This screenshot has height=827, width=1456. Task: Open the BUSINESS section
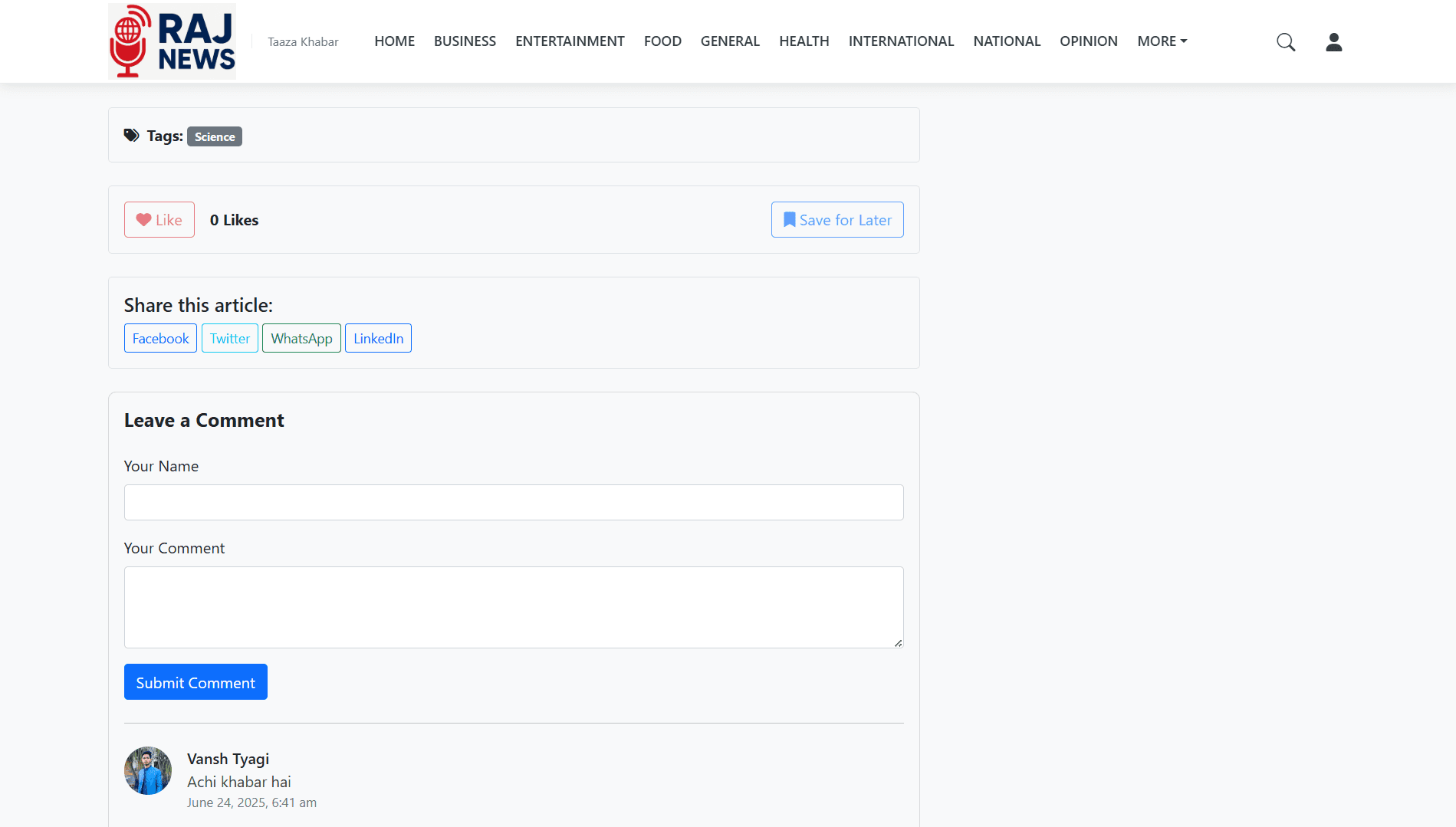pyautogui.click(x=465, y=41)
